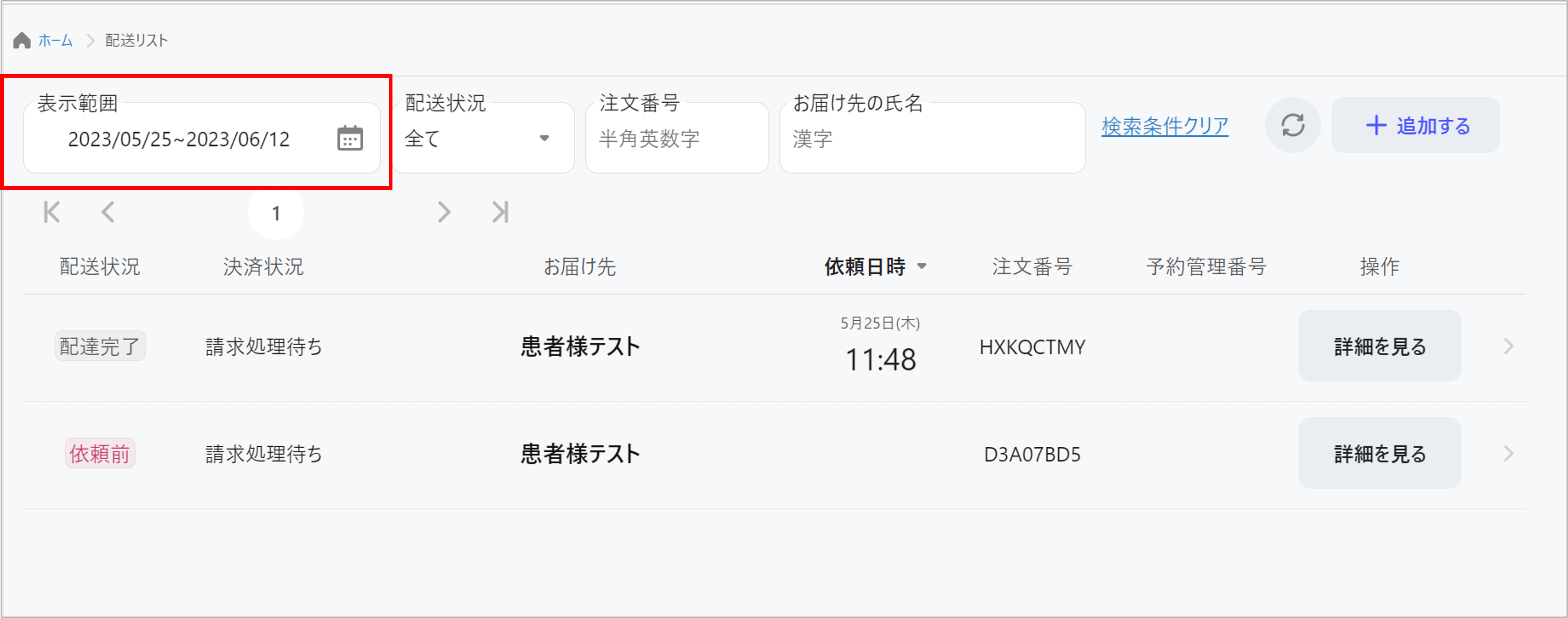Select page number 1 in pagination
The width and height of the screenshot is (1568, 618).
point(277,213)
